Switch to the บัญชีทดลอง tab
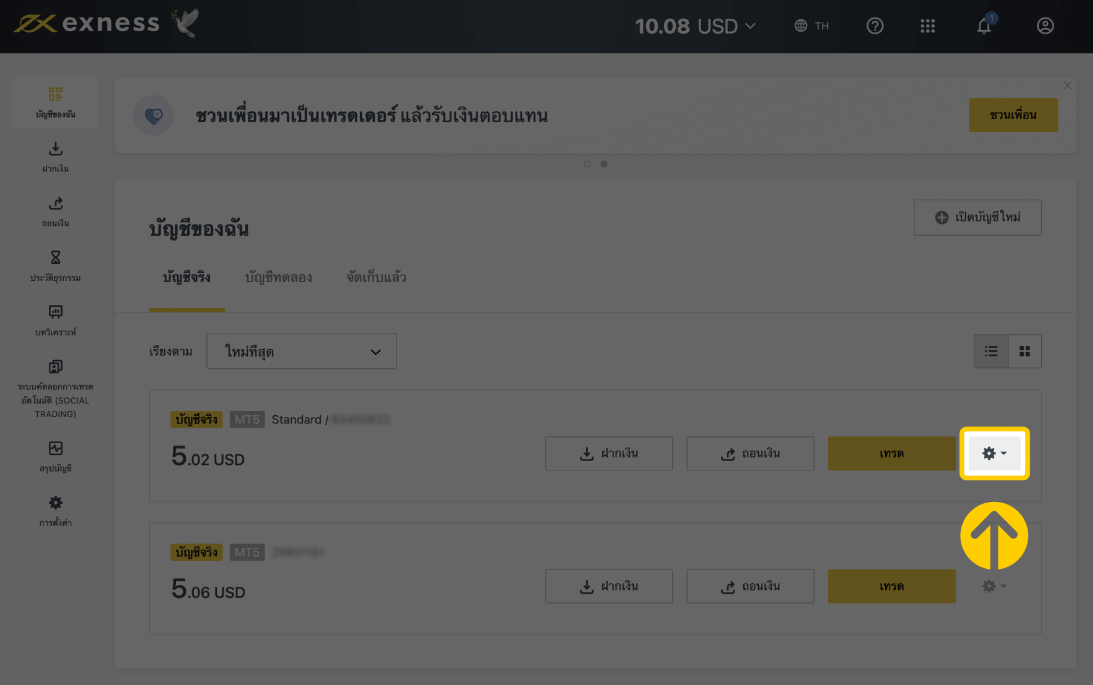The height and width of the screenshot is (685, 1093). 278,278
